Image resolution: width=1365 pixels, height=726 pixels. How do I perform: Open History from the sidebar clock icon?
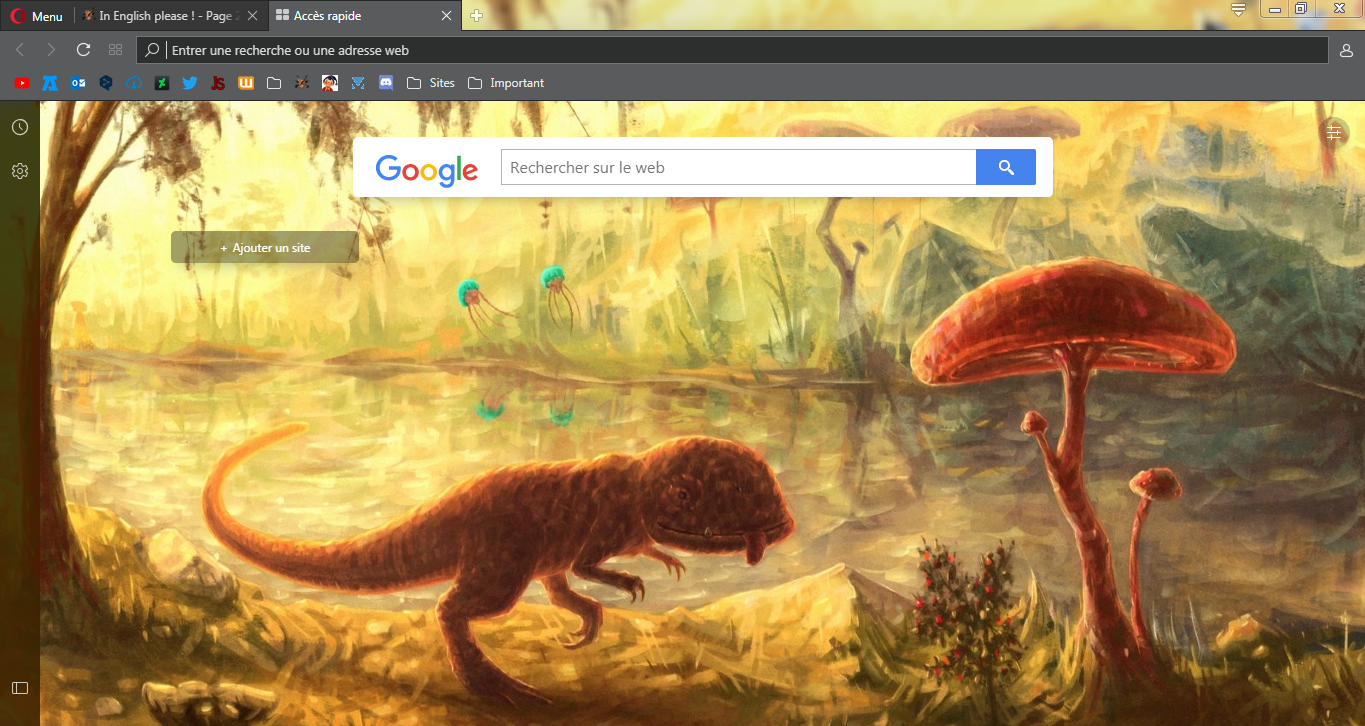tap(20, 127)
